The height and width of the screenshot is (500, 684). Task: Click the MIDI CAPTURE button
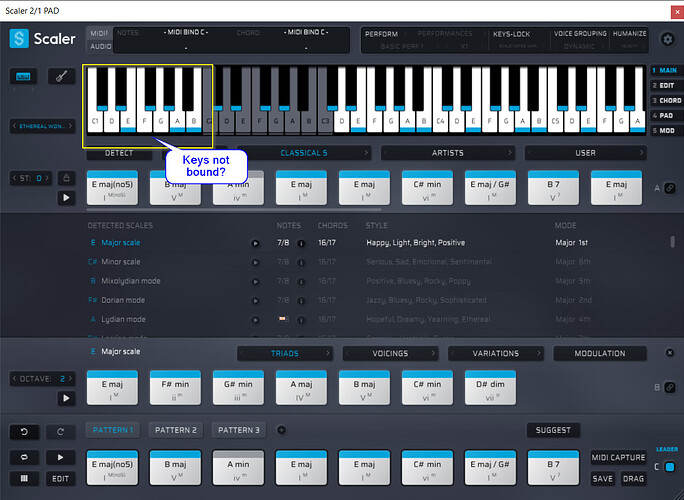click(x=618, y=458)
